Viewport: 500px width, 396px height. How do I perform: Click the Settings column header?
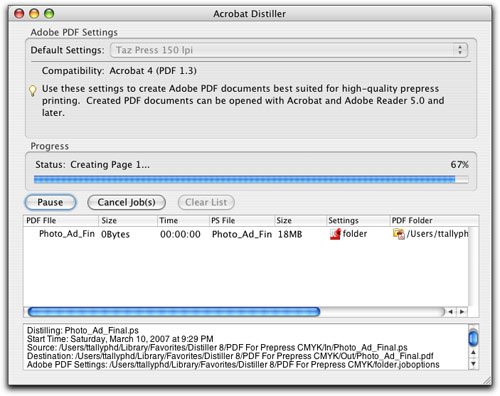click(358, 220)
